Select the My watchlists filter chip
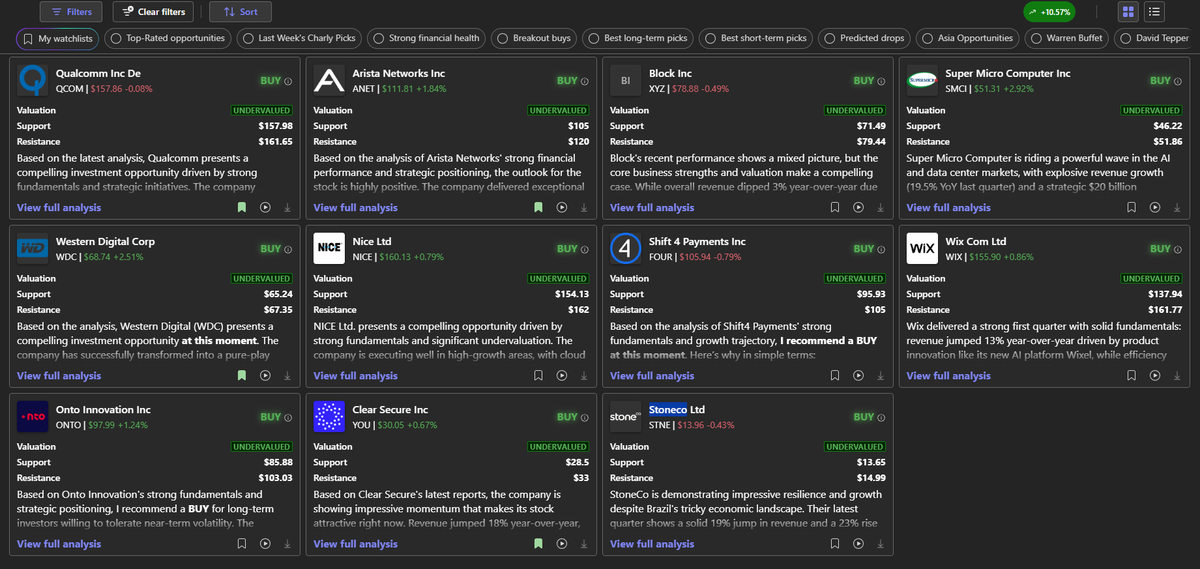 pos(58,38)
